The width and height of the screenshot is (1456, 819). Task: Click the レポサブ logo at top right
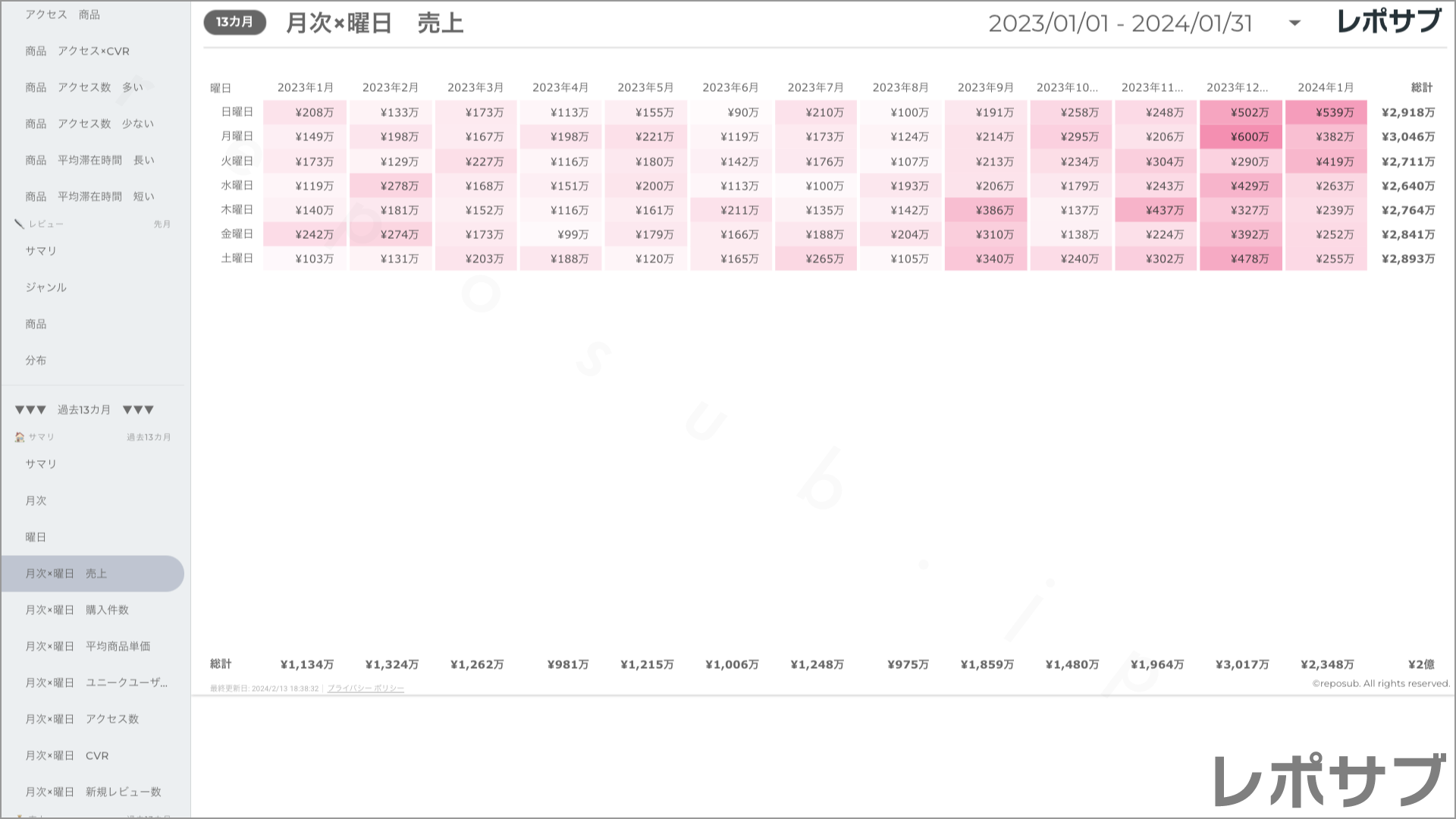point(1389,21)
